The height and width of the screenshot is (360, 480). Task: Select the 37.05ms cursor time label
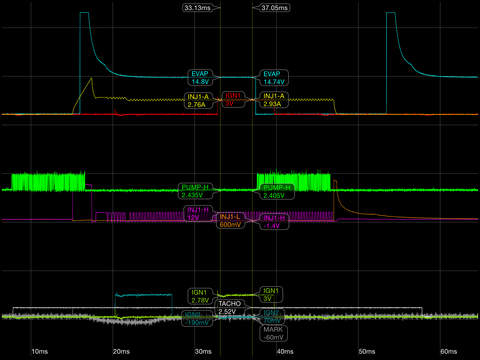(x=274, y=7)
